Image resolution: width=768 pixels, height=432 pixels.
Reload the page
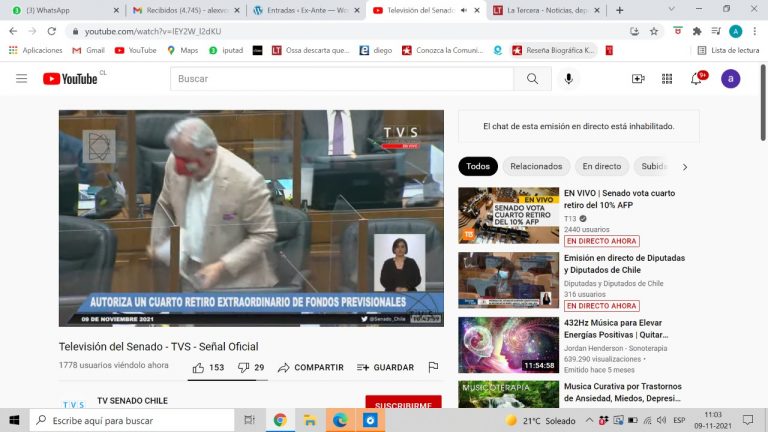[51, 31]
